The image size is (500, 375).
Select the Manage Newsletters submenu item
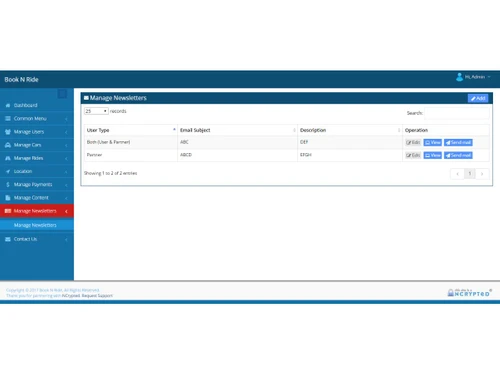coord(37,225)
